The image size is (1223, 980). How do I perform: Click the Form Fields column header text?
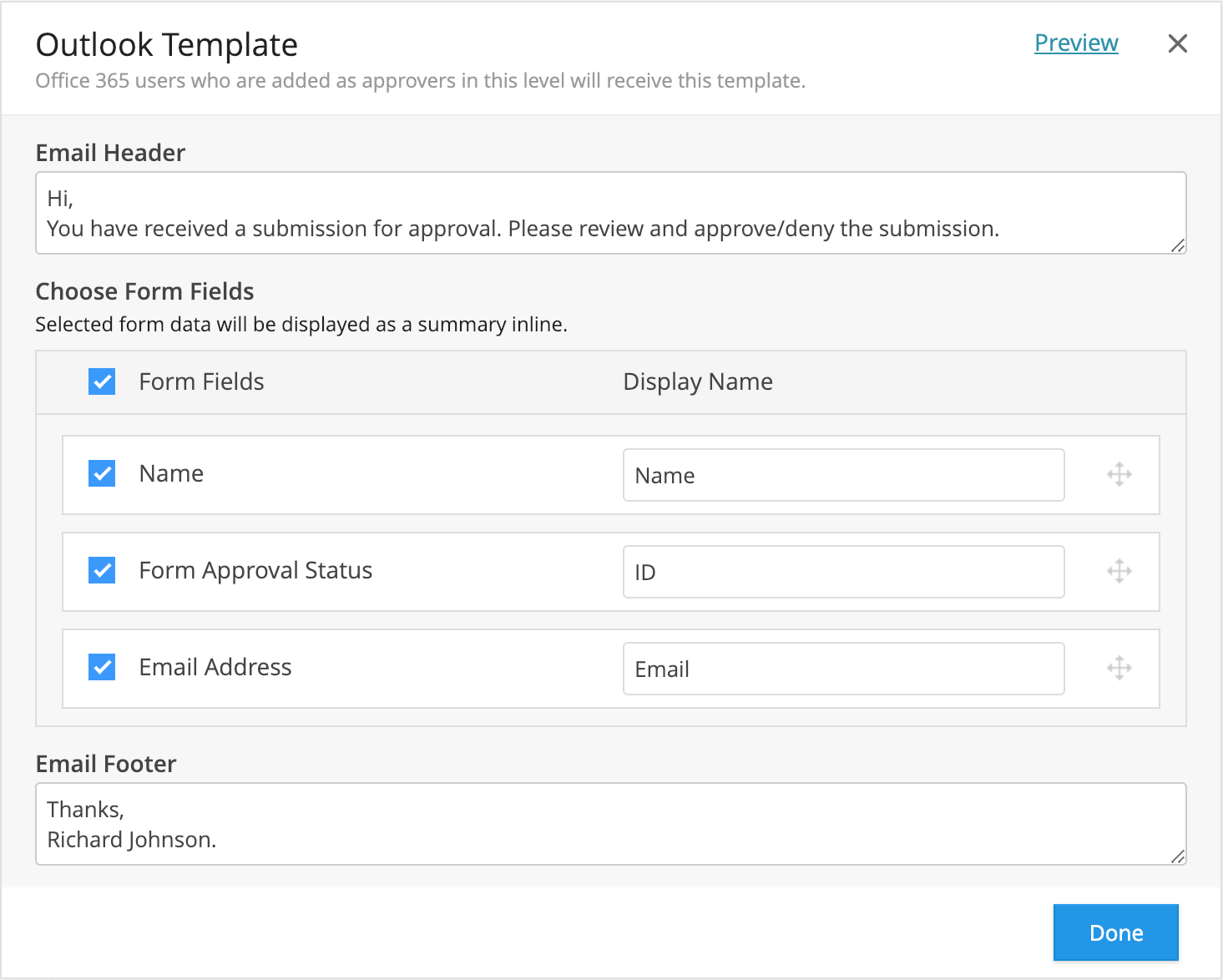coord(201,381)
